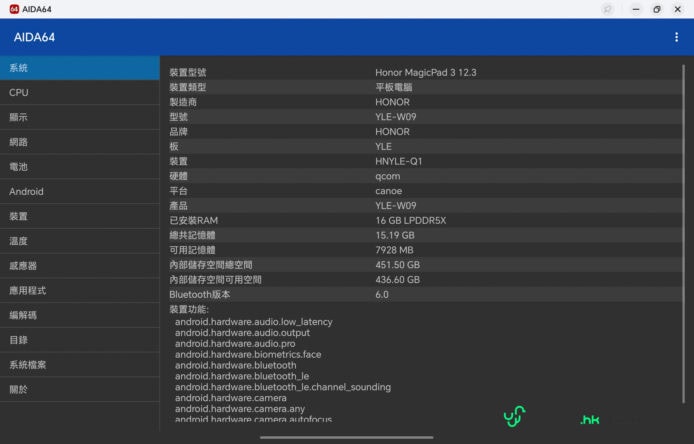
Task: Click the bottom navigation gesture bar
Action: click(347, 437)
